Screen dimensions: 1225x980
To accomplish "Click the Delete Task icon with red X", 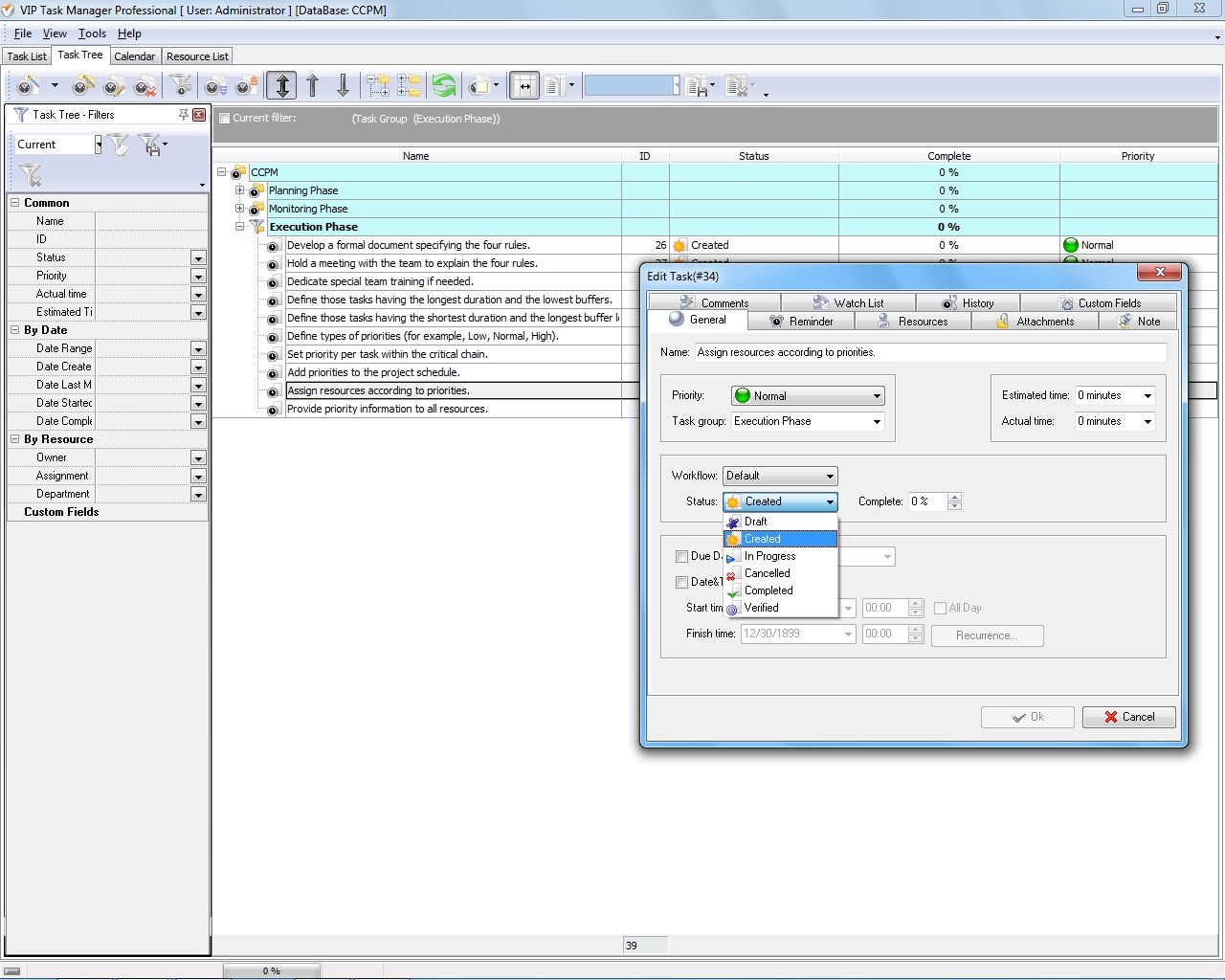I will 145,86.
